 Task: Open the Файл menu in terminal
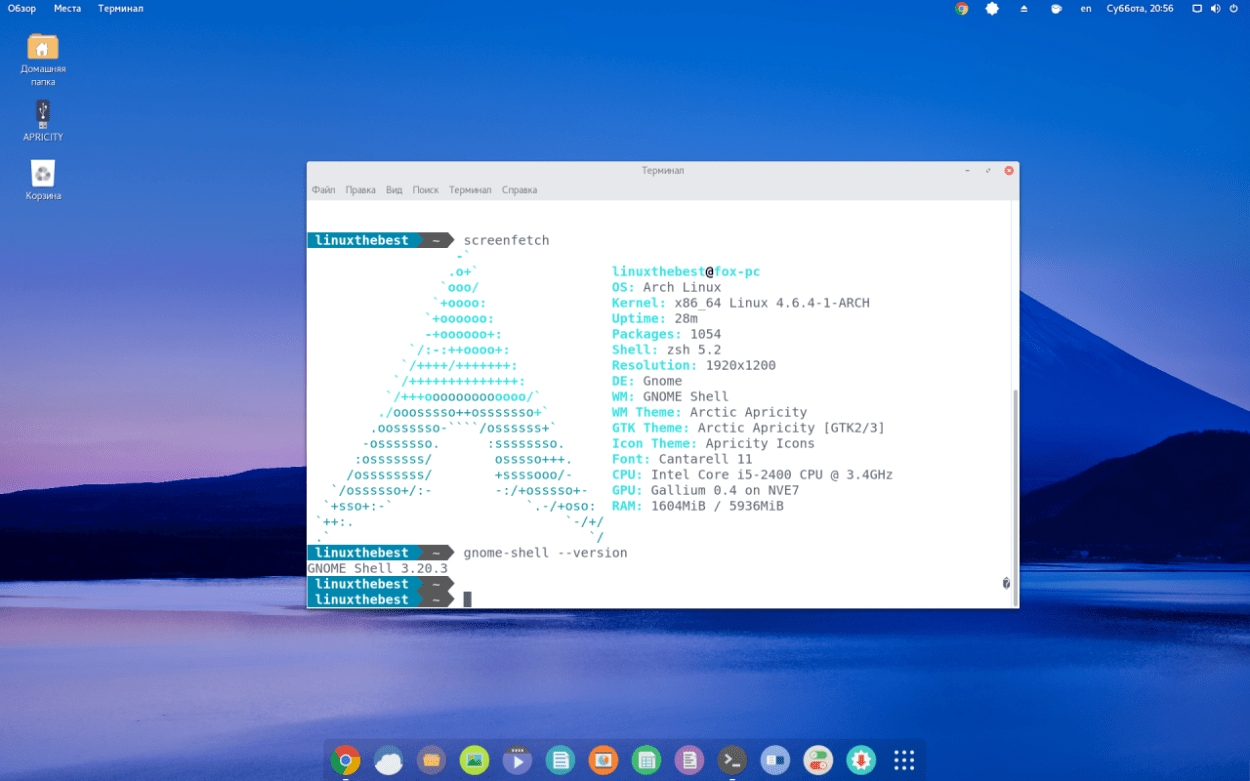coord(323,190)
